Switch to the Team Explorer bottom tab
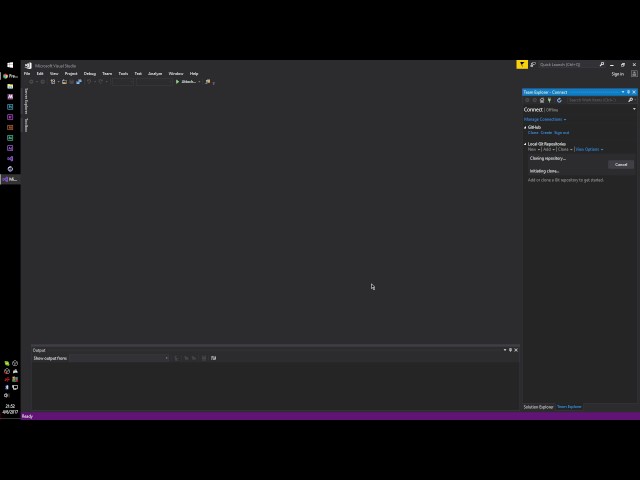The width and height of the screenshot is (640, 480). pos(569,407)
